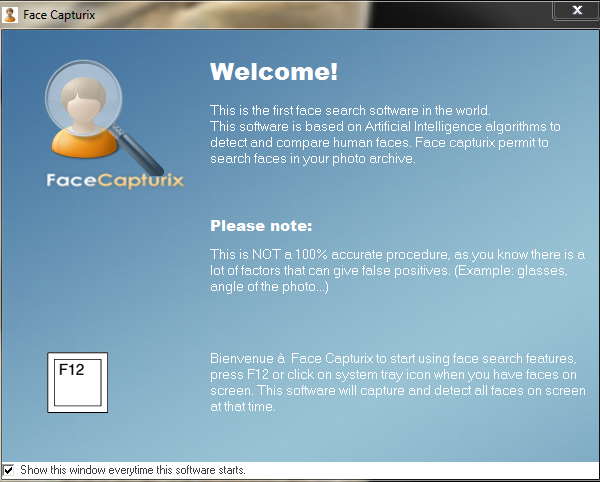Screen dimensions: 600x482
Task: Uncheck 'Show this window everytime this software starts'
Action: (x=8, y=470)
